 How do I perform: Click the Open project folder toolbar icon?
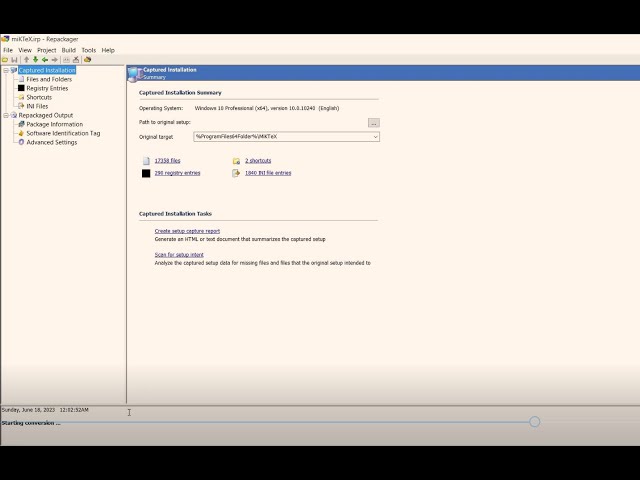point(5,60)
